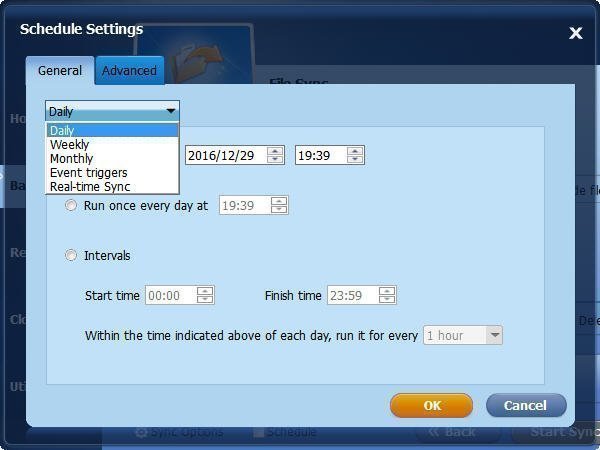Image resolution: width=600 pixels, height=450 pixels.
Task: Close the Schedule Settings dialog
Action: [576, 33]
